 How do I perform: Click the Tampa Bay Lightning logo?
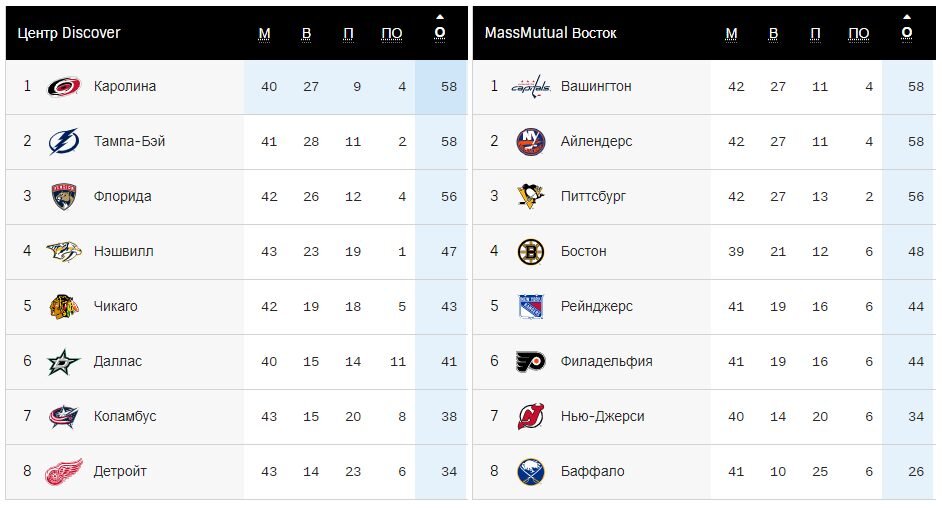(64, 142)
